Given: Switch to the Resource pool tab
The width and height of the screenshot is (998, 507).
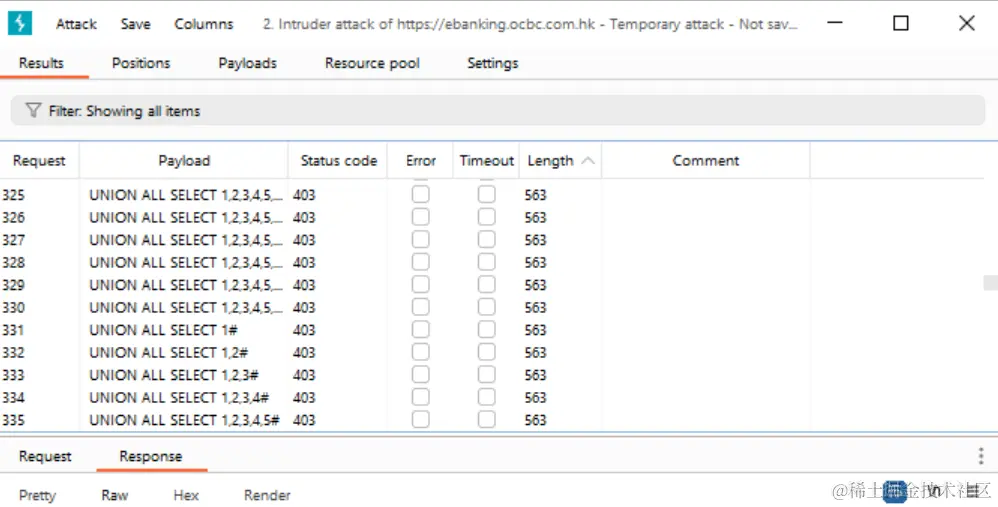Looking at the screenshot, I should click(372, 63).
